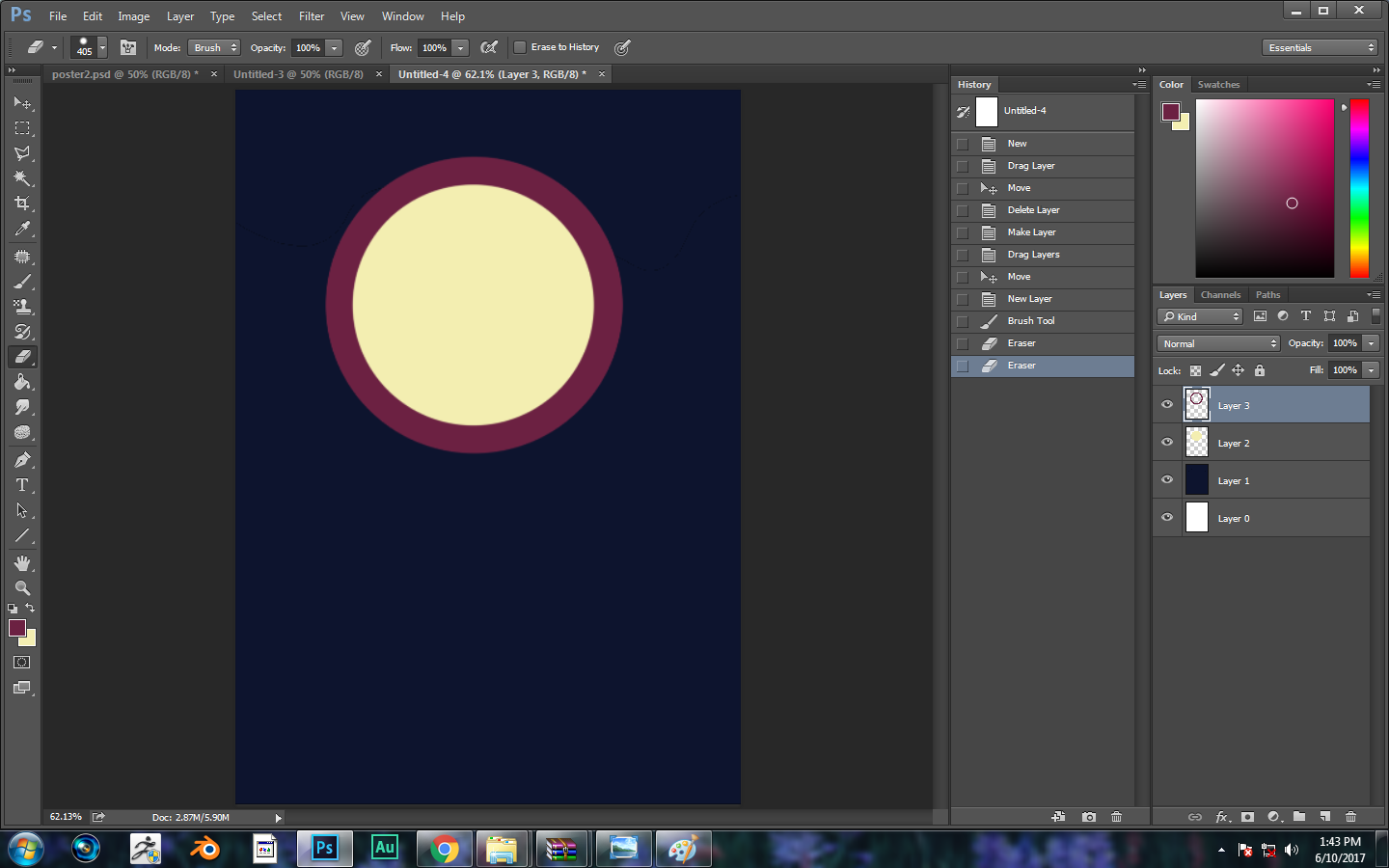
Task: Click the foreground color swatch in toolbar
Action: 16,628
